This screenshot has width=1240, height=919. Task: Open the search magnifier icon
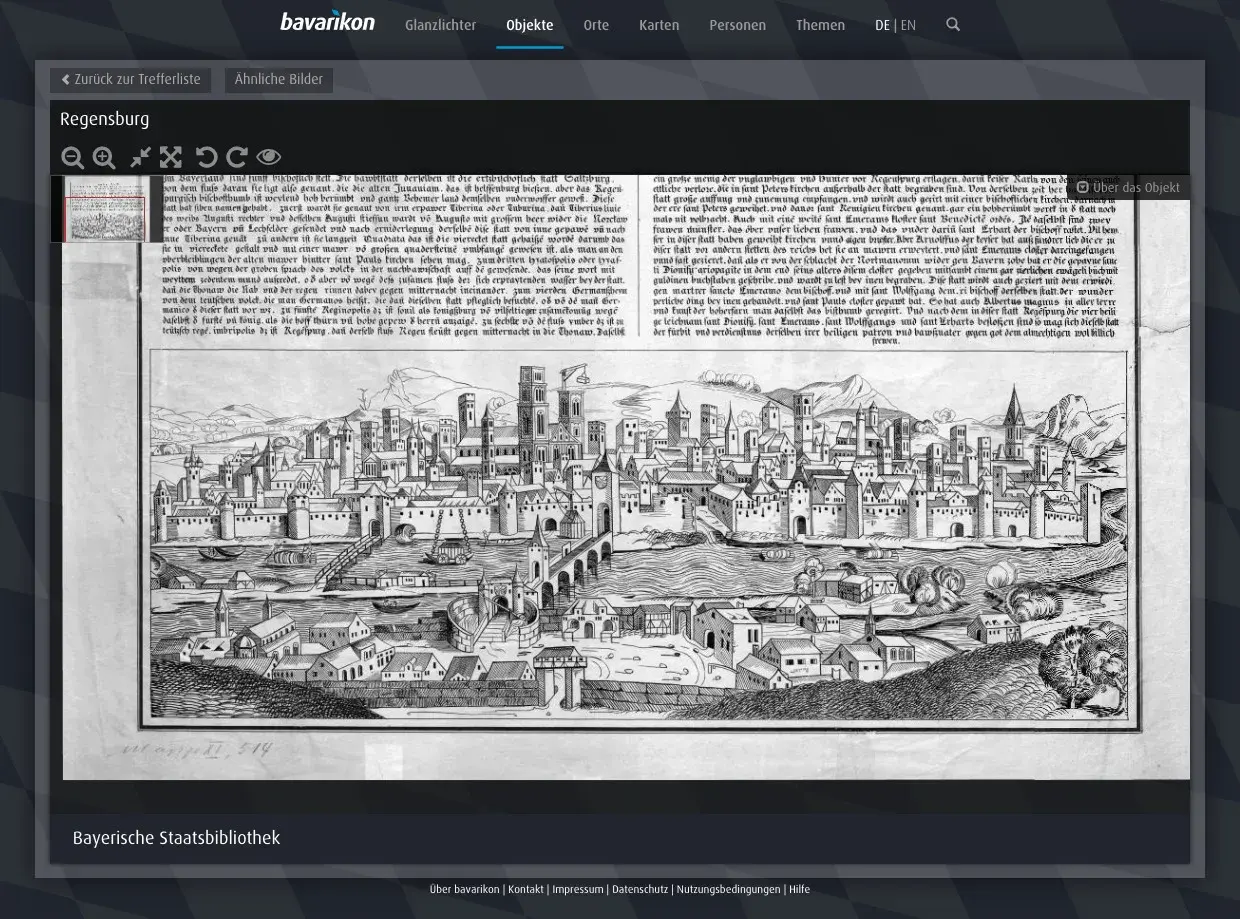[953, 25]
